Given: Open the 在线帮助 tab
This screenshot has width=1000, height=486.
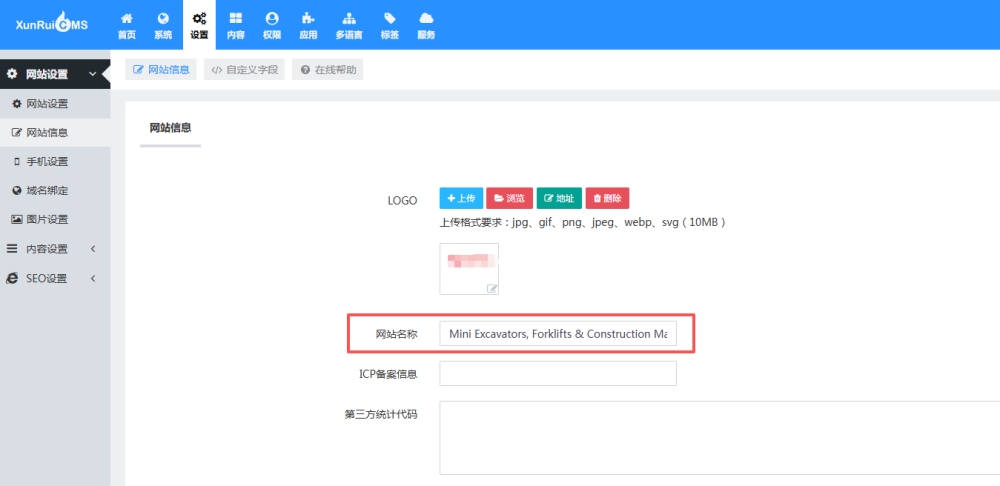Looking at the screenshot, I should click(x=327, y=70).
